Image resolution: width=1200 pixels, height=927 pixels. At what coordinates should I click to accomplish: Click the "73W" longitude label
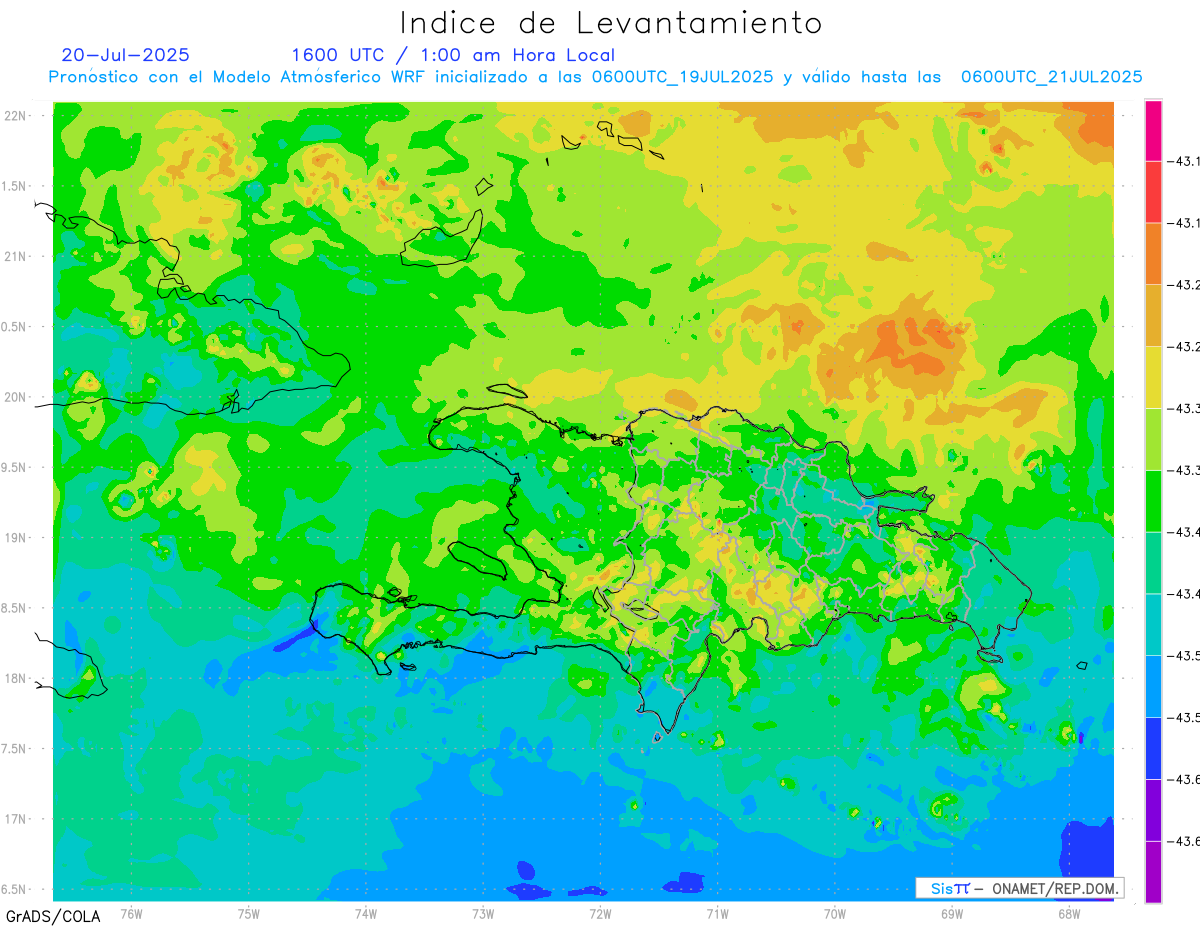point(483,913)
